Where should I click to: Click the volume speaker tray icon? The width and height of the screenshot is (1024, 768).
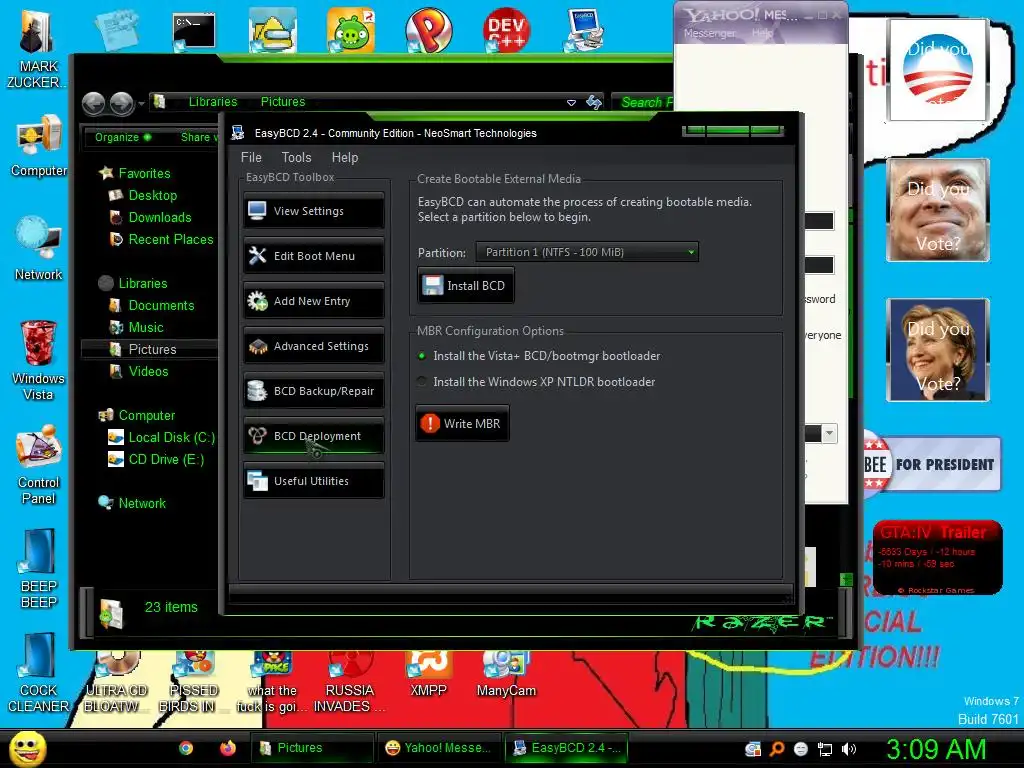tap(848, 749)
